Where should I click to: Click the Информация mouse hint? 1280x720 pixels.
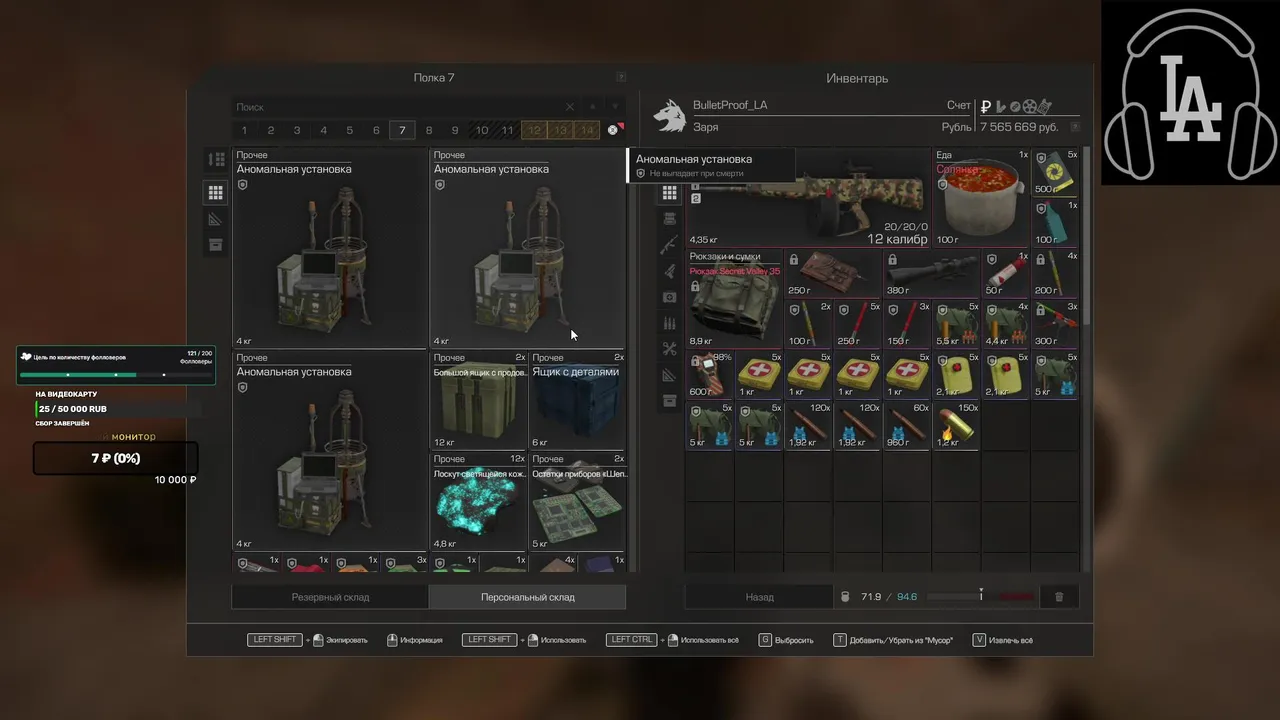pos(414,640)
